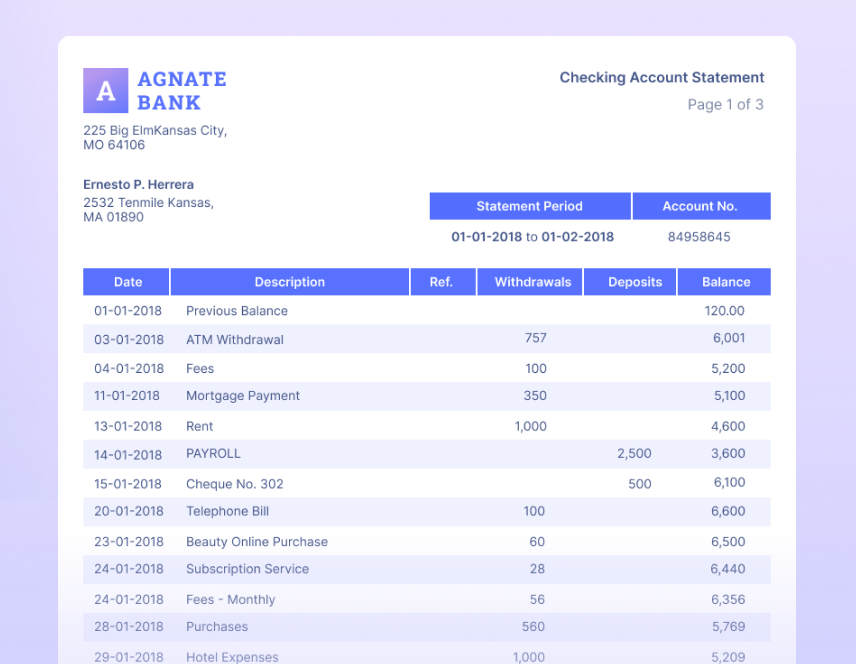Select the Description column header
Screen dimensions: 856x664
[289, 282]
